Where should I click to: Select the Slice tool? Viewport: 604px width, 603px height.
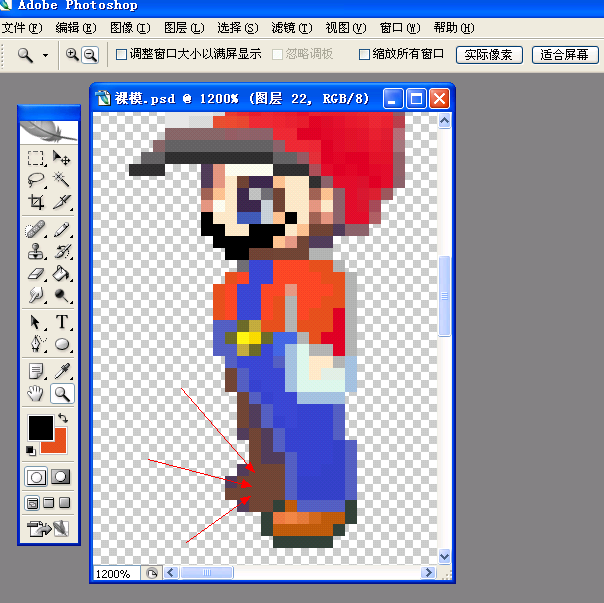coord(61,202)
